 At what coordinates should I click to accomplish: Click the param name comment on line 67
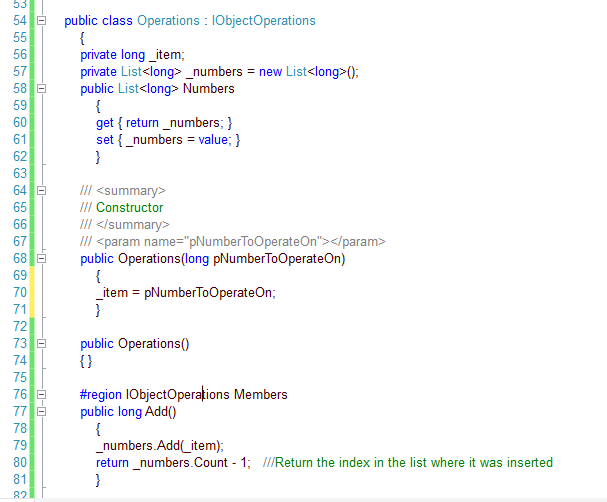coord(233,242)
